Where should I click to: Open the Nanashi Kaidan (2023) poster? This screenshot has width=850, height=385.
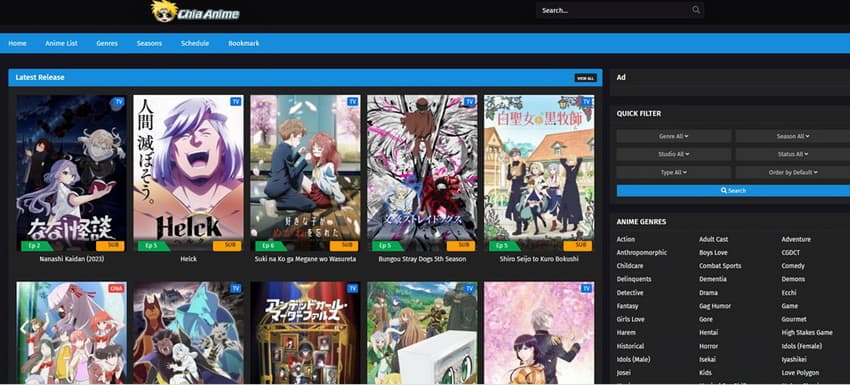coord(71,173)
